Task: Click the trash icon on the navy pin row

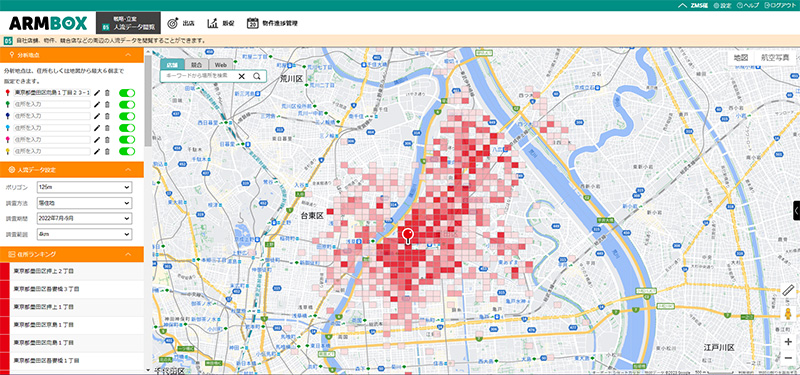Action: 107,116
